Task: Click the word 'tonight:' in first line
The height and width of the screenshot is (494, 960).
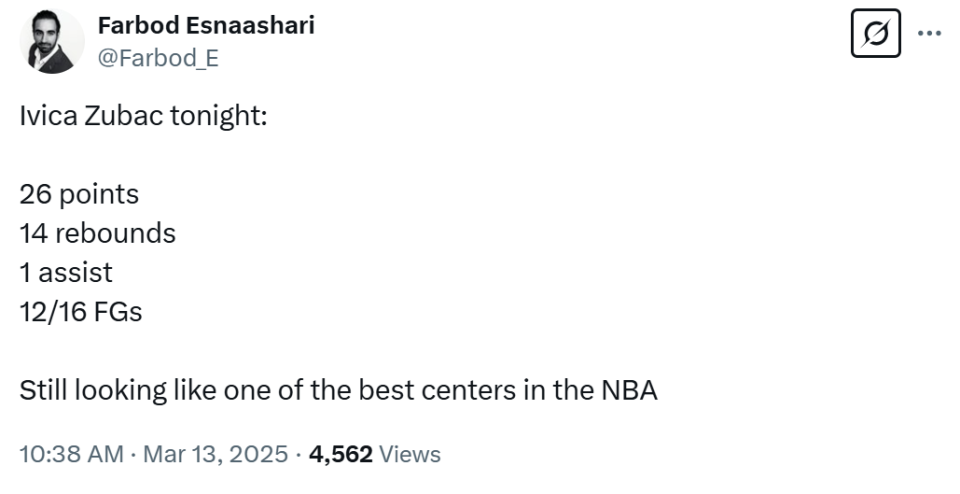Action: [x=219, y=116]
